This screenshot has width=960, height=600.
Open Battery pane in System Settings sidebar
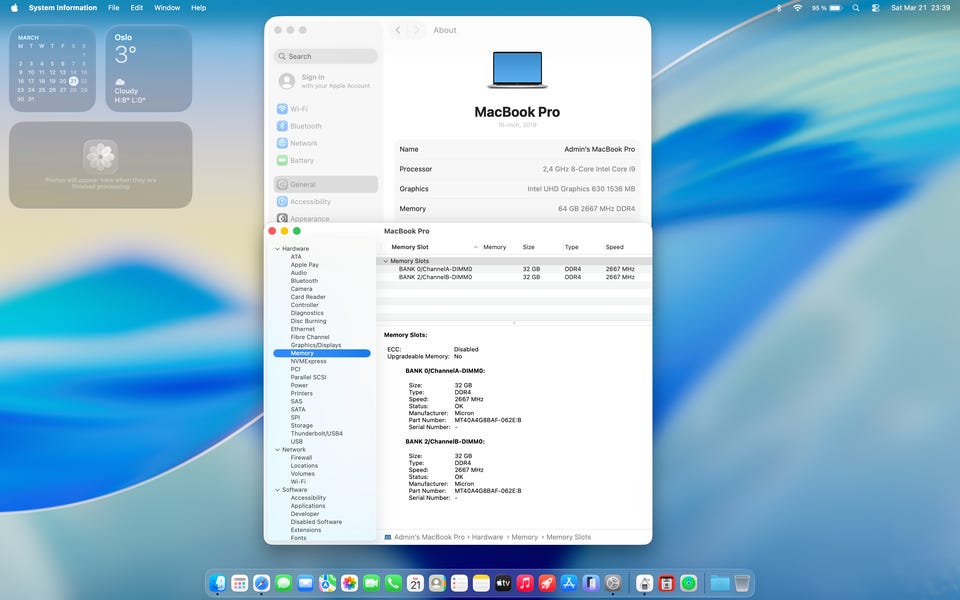click(301, 160)
